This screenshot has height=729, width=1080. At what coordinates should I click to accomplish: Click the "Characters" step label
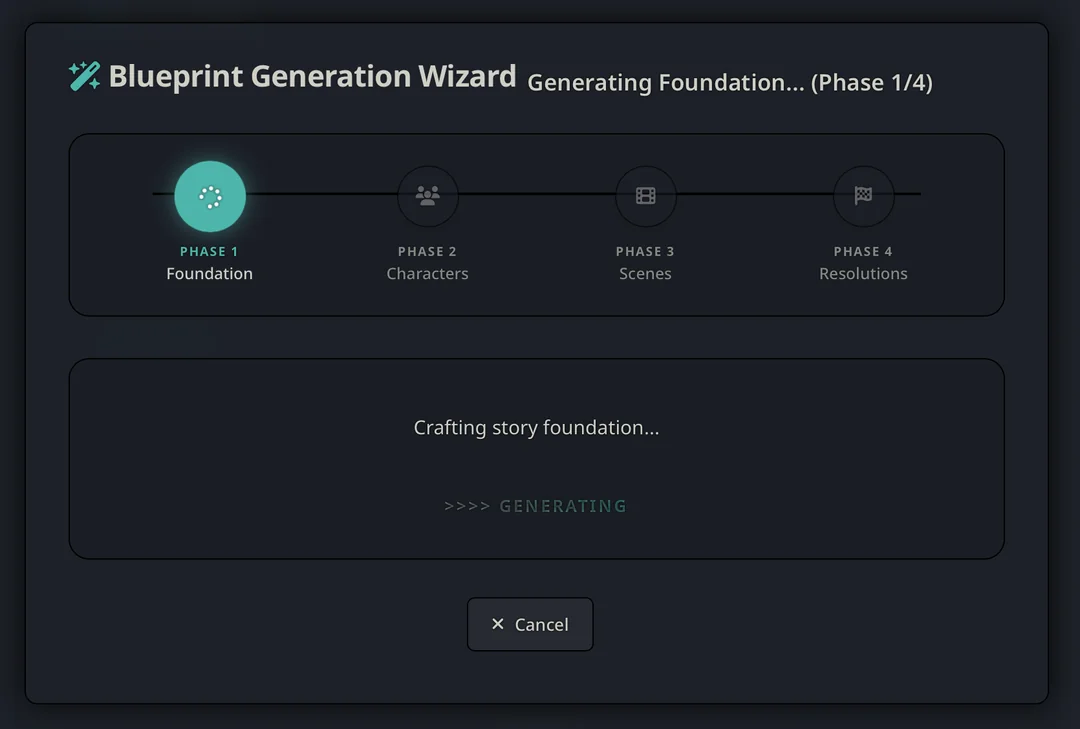[428, 274]
